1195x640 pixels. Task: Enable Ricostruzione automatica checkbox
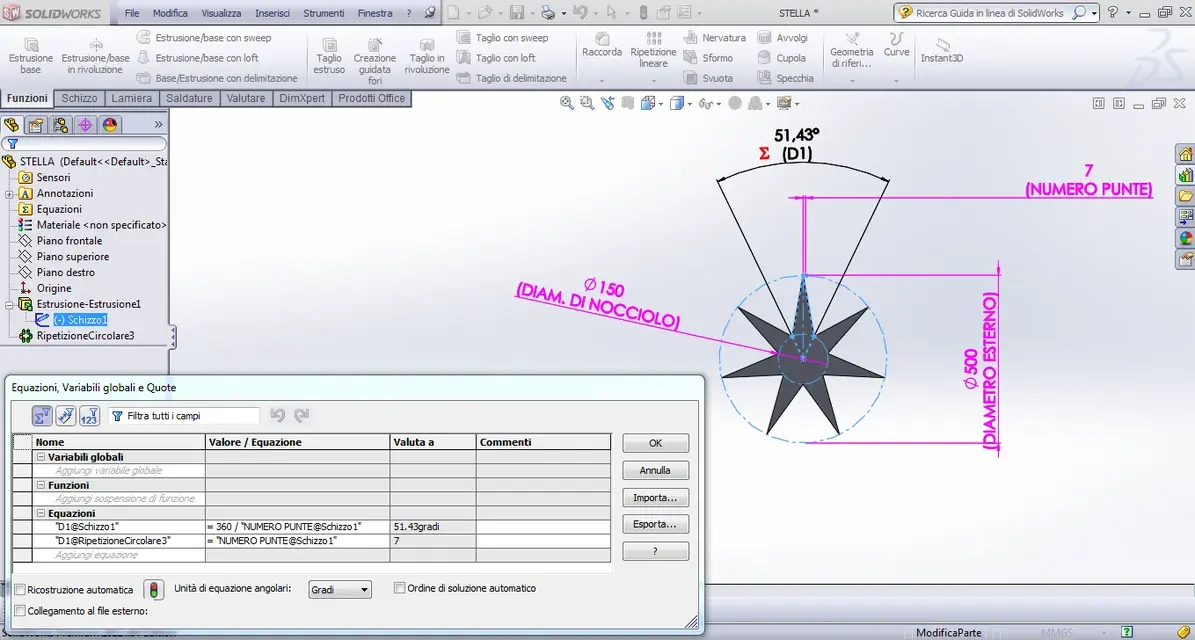point(21,590)
